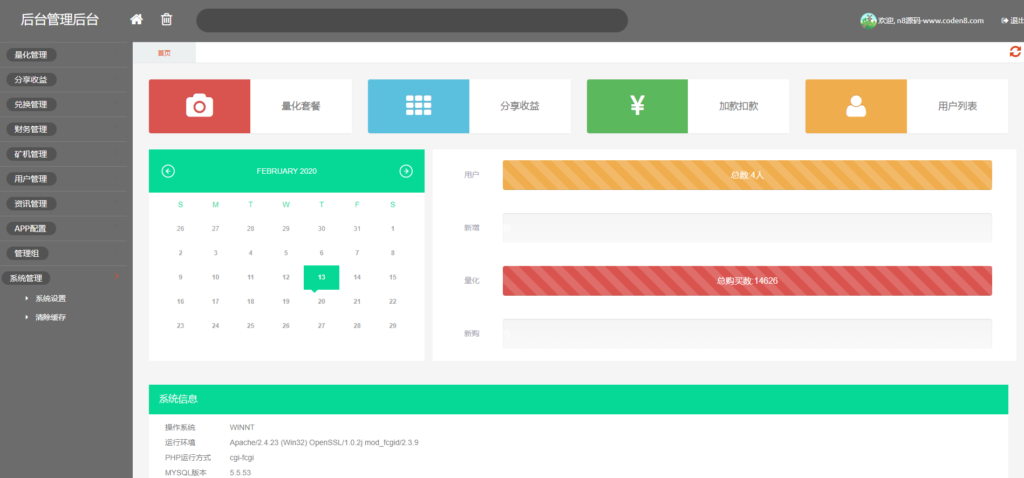Viewport: 1024px width, 478px height.
Task: Click the orange 总数 4人 progress bar
Action: (x=747, y=175)
